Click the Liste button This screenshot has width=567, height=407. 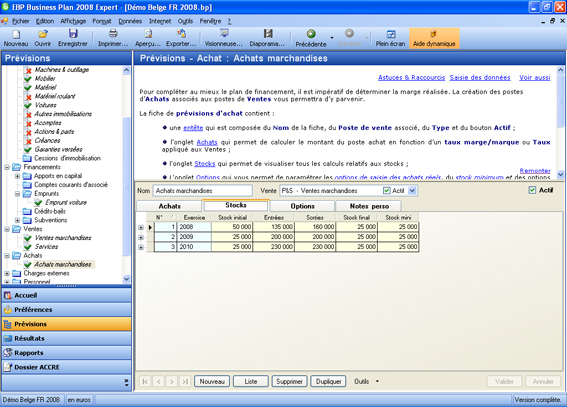[251, 381]
